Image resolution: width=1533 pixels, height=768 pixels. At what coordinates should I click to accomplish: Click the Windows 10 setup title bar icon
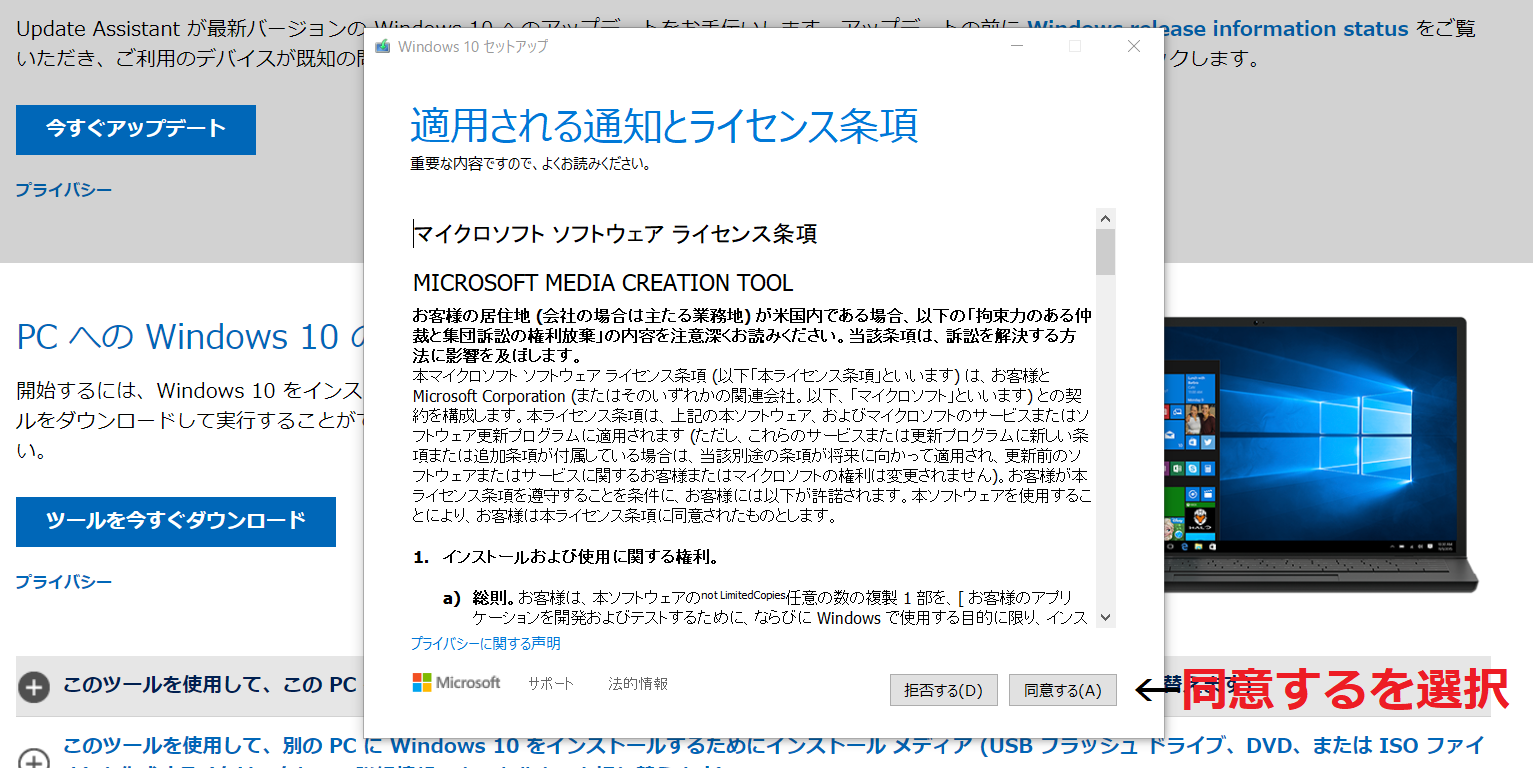point(382,46)
